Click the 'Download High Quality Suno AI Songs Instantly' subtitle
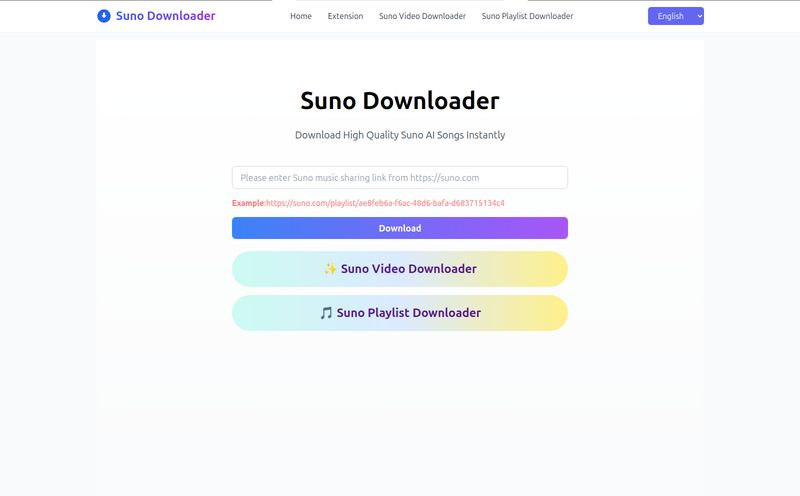Screen dimensions: 800x496 [399, 135]
